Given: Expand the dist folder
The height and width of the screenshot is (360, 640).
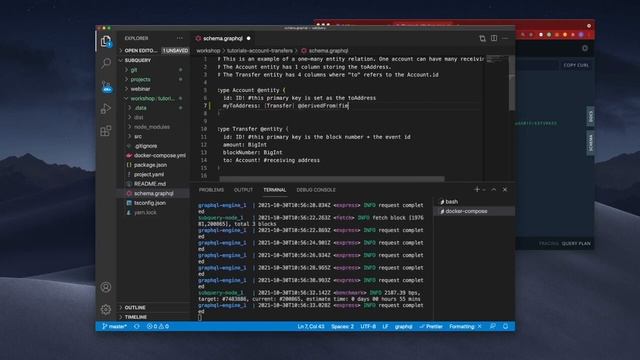Looking at the screenshot, I should point(153,117).
